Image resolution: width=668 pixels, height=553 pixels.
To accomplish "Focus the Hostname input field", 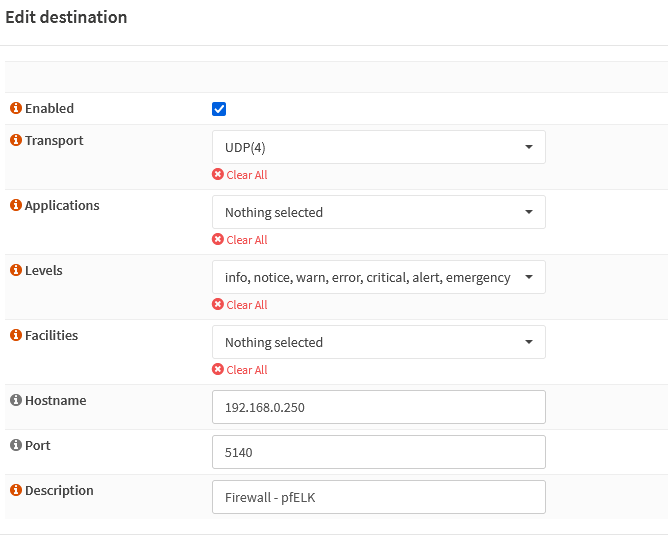I will tap(379, 407).
